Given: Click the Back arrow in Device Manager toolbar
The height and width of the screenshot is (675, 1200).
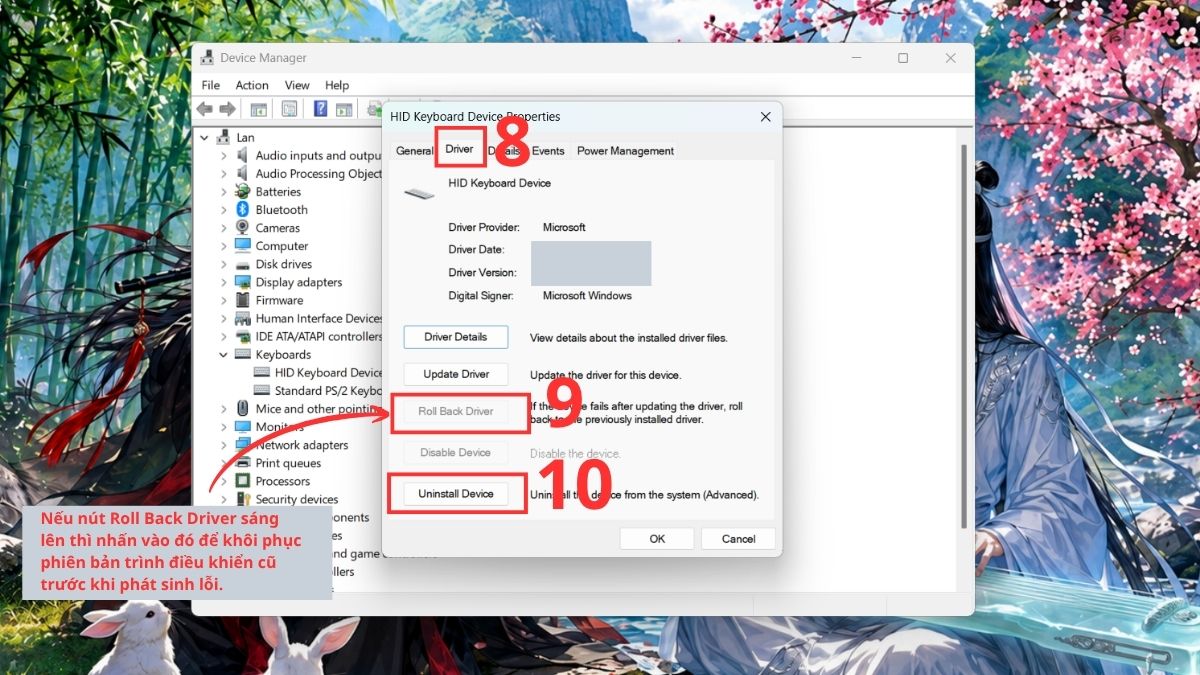Looking at the screenshot, I should pos(205,109).
